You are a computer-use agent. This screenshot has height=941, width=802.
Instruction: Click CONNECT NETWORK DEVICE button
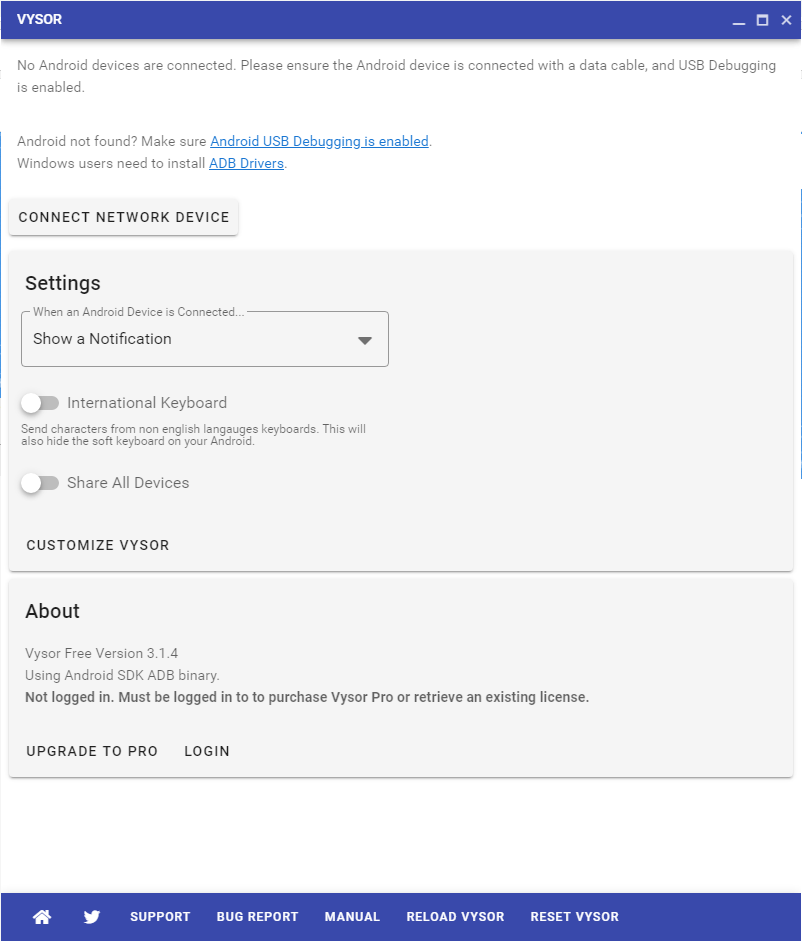coord(124,217)
